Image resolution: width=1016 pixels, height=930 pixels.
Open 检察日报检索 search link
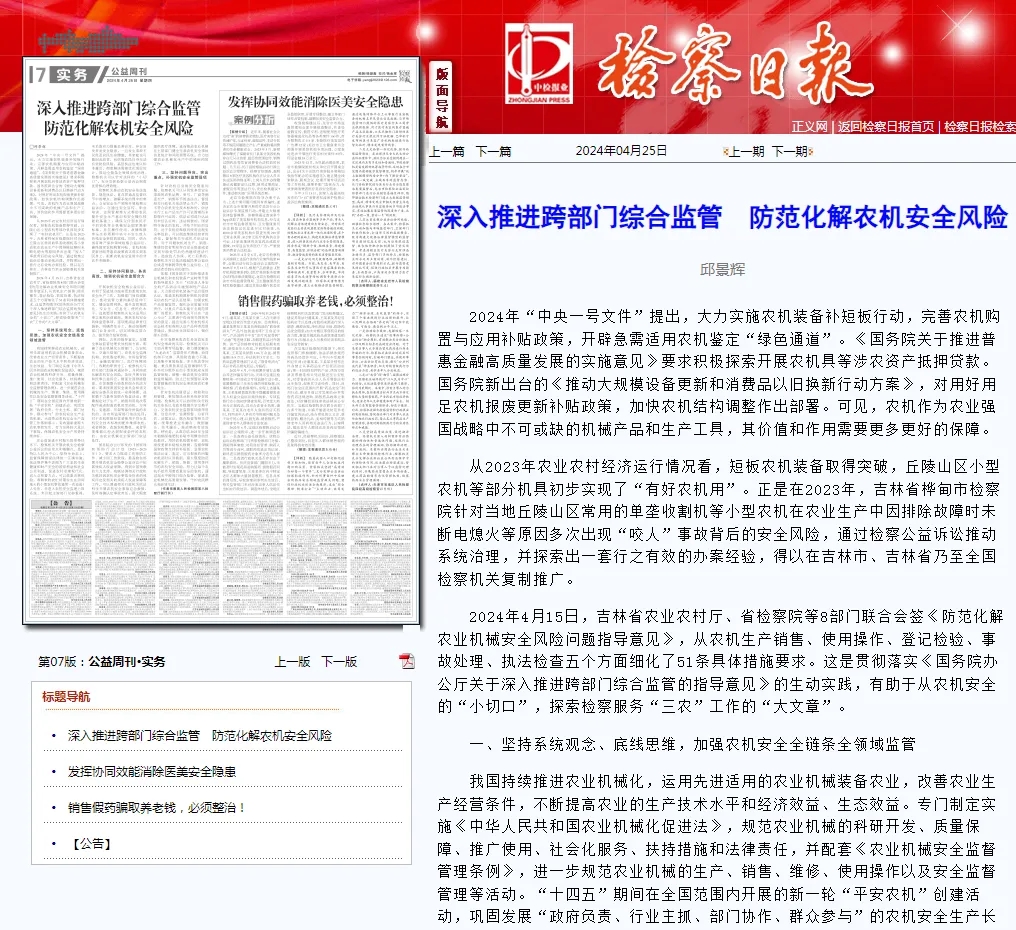click(x=980, y=127)
